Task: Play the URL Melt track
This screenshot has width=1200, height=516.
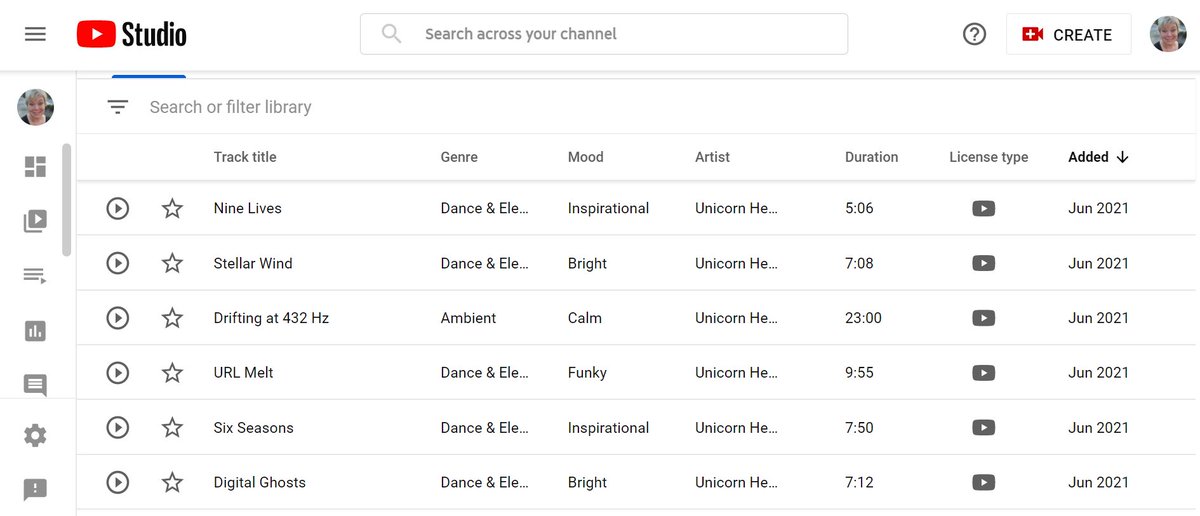Action: tap(118, 372)
